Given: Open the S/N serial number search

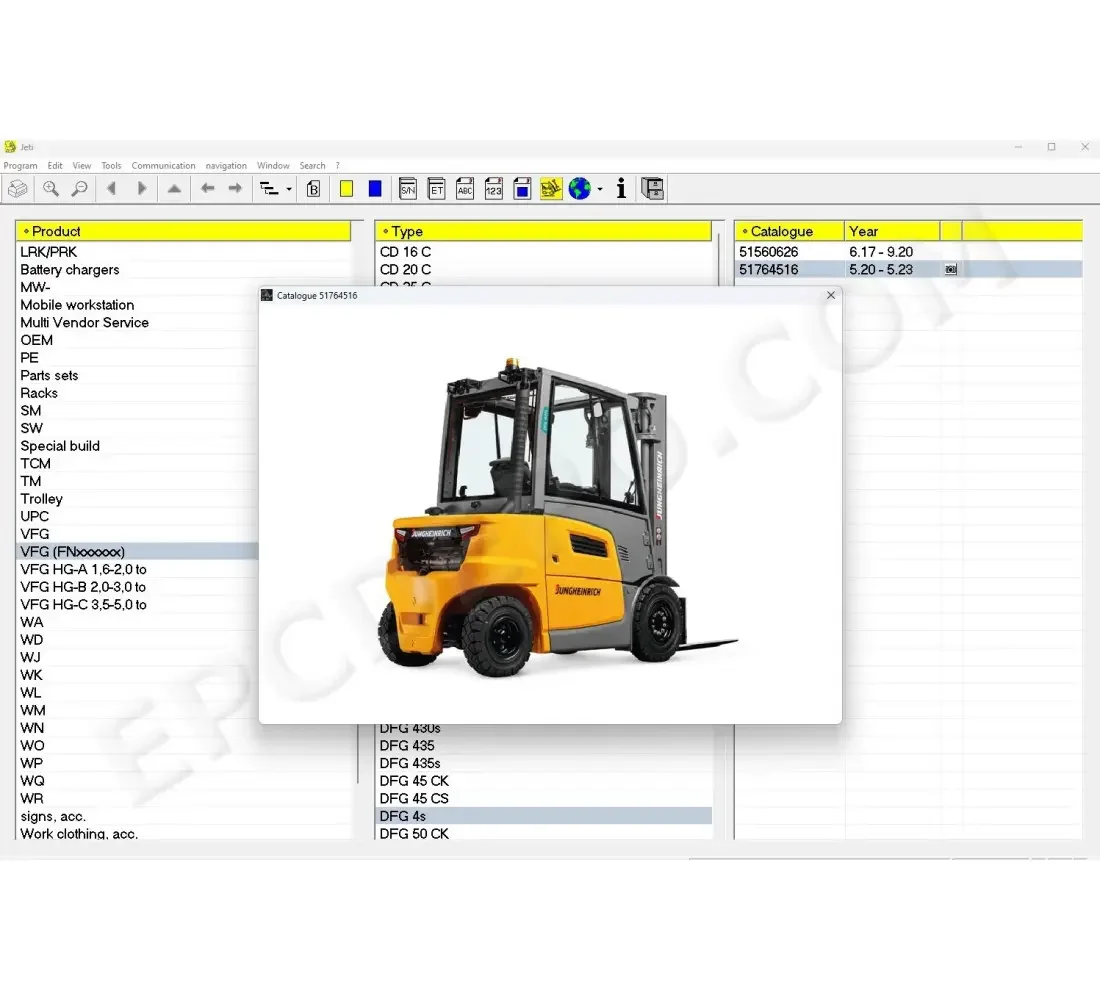Looking at the screenshot, I should (408, 188).
